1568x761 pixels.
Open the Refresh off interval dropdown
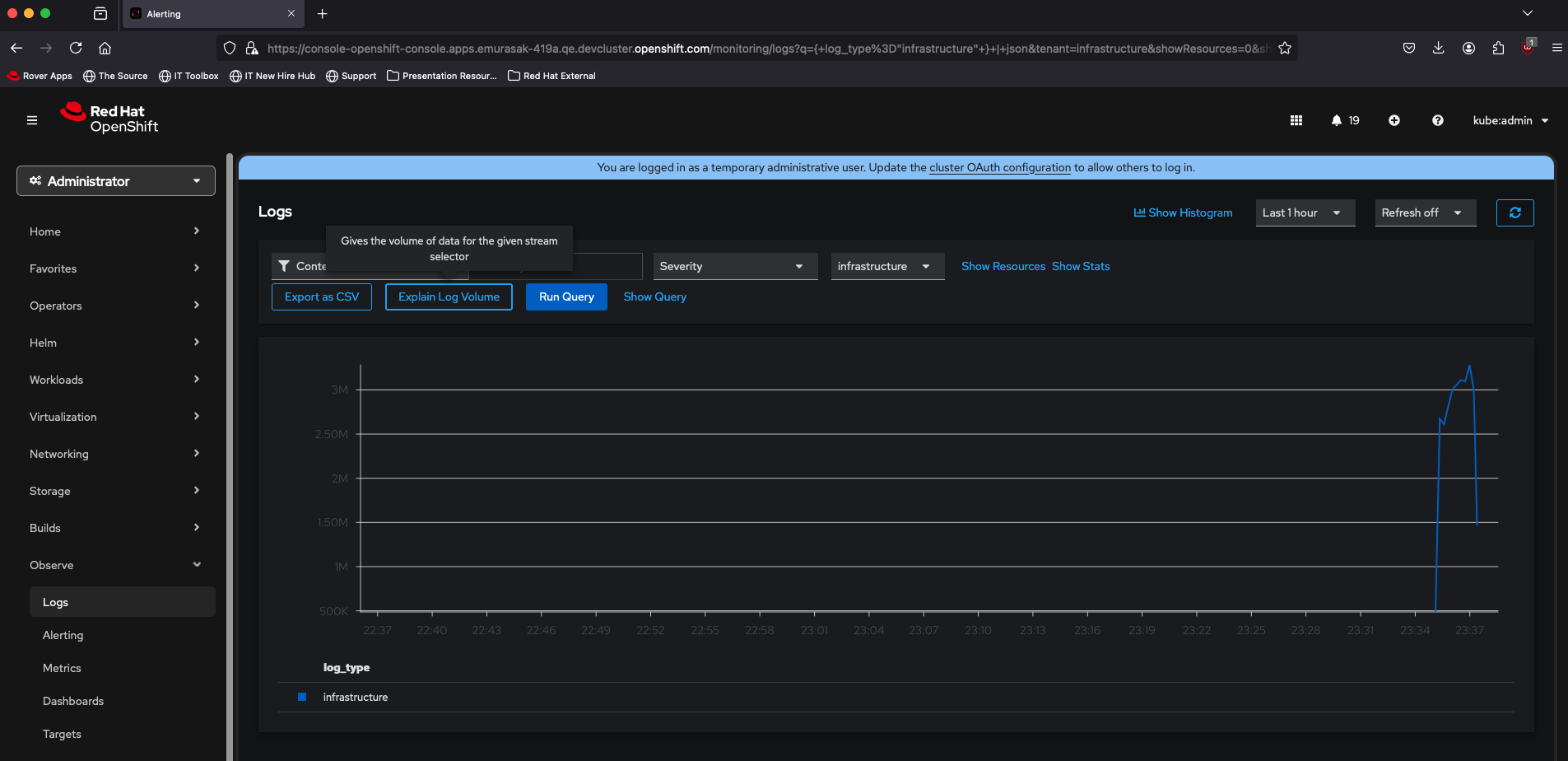coord(1425,212)
